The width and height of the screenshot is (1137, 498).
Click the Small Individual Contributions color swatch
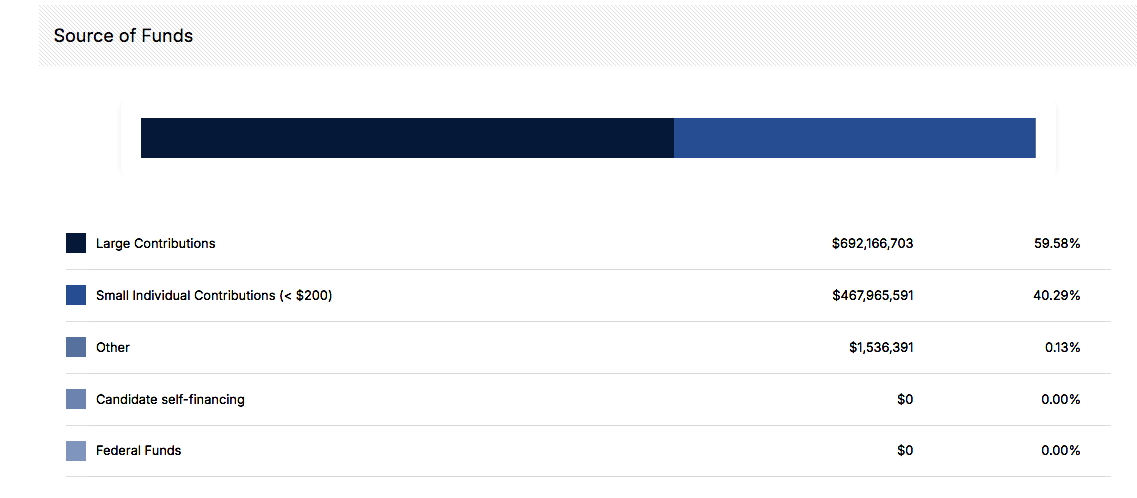pos(75,295)
